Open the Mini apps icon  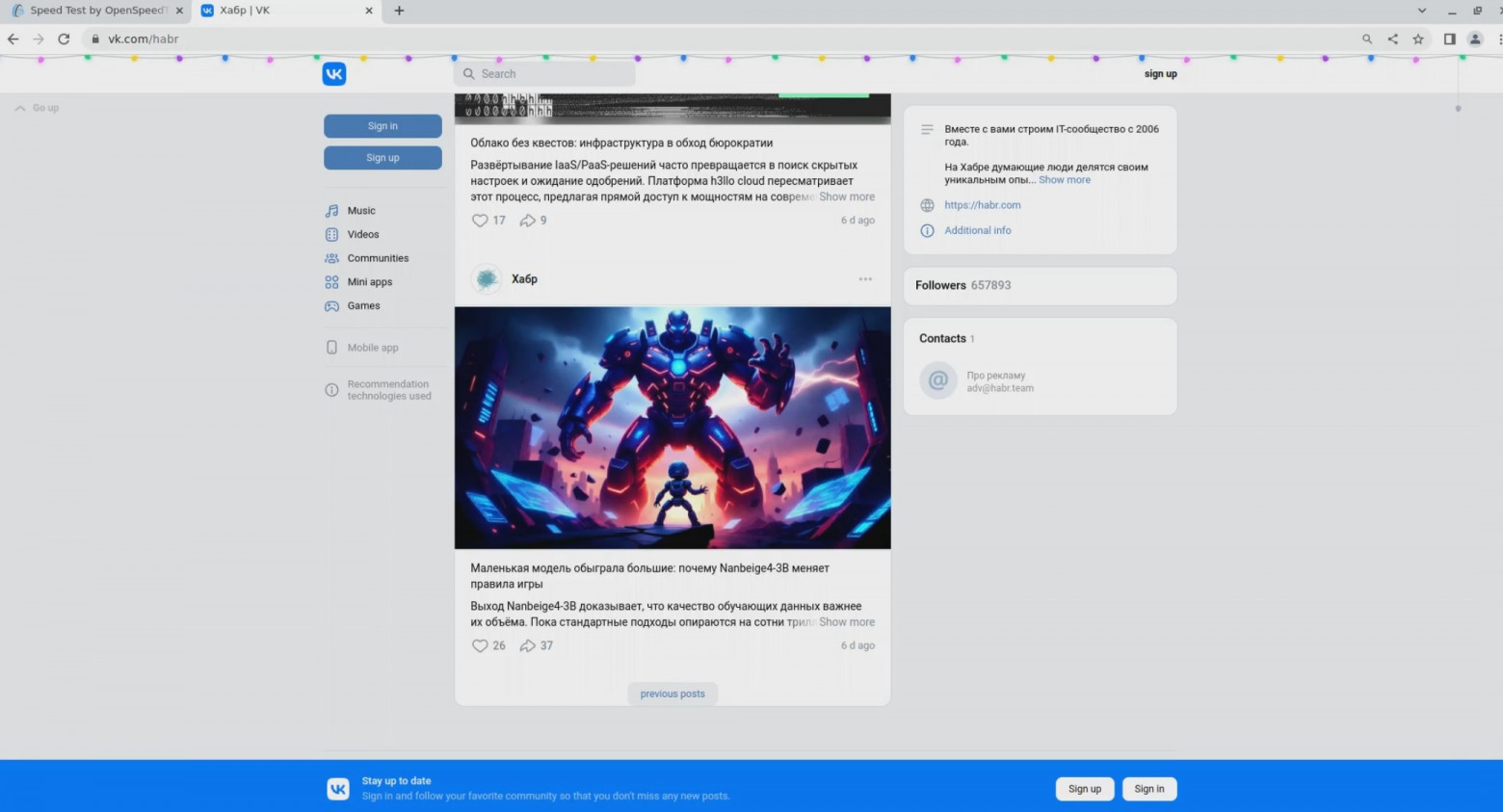[x=331, y=282]
